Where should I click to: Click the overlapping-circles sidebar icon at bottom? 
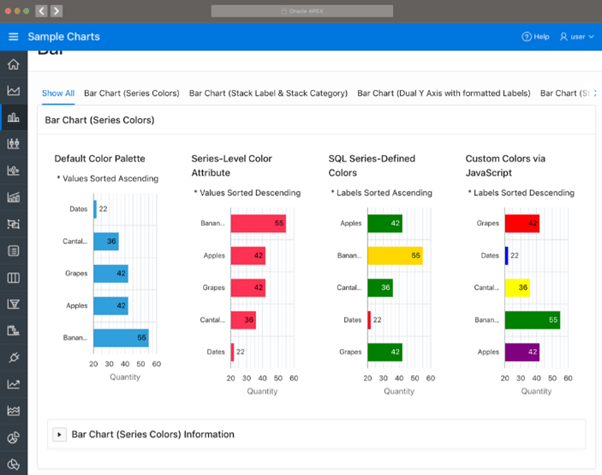[x=13, y=464]
